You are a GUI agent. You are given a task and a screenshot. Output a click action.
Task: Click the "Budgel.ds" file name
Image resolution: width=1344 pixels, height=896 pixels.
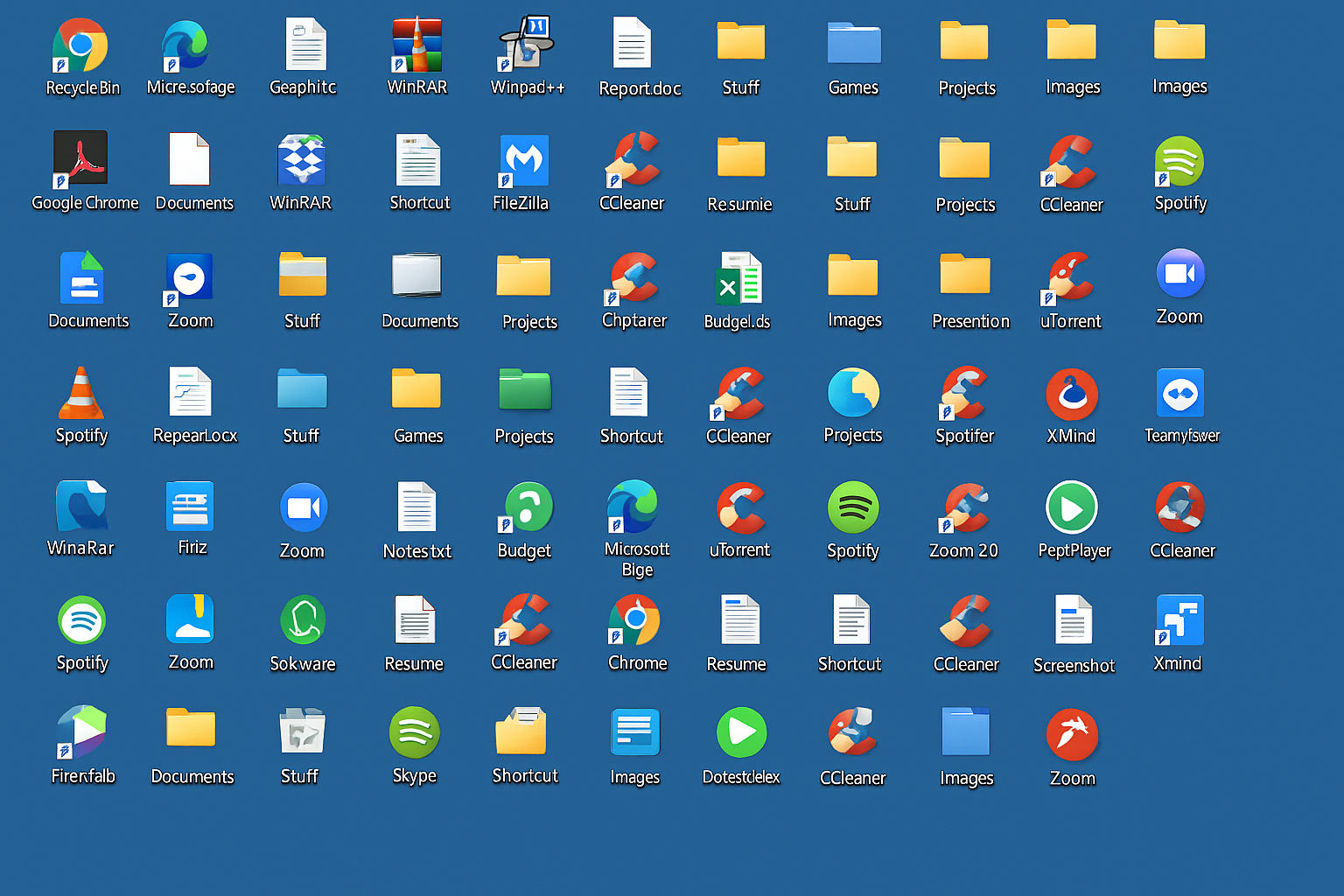(737, 322)
